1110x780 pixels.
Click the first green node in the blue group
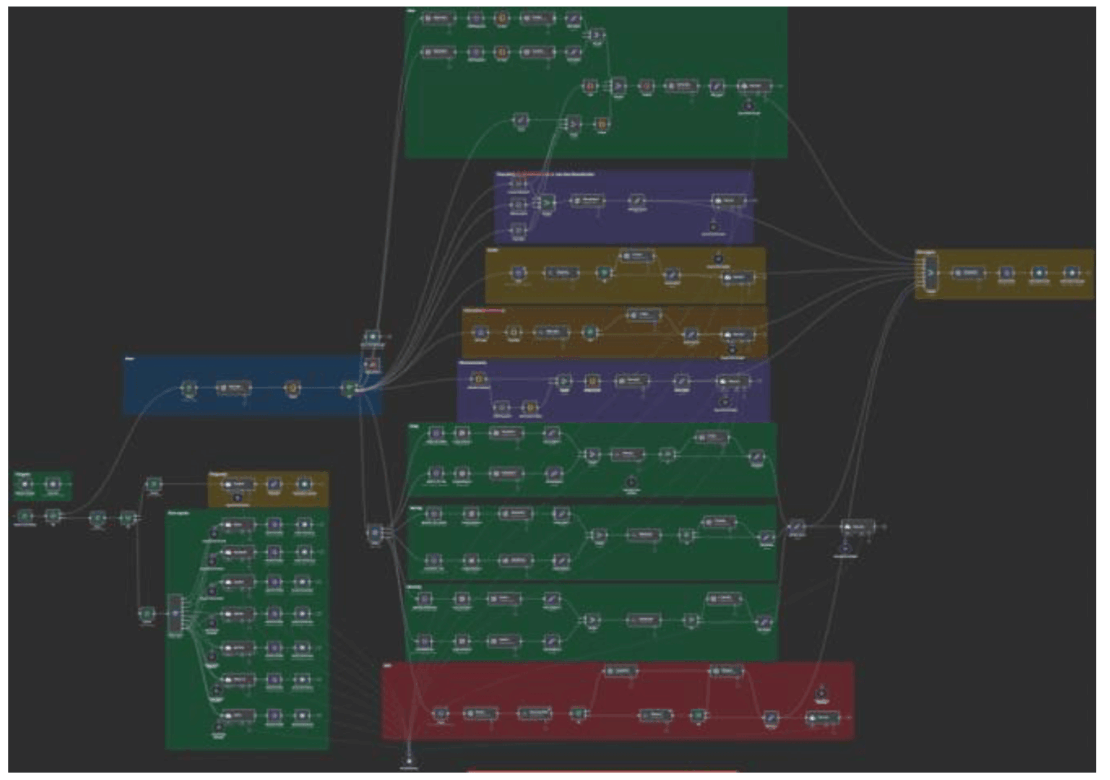(x=188, y=388)
